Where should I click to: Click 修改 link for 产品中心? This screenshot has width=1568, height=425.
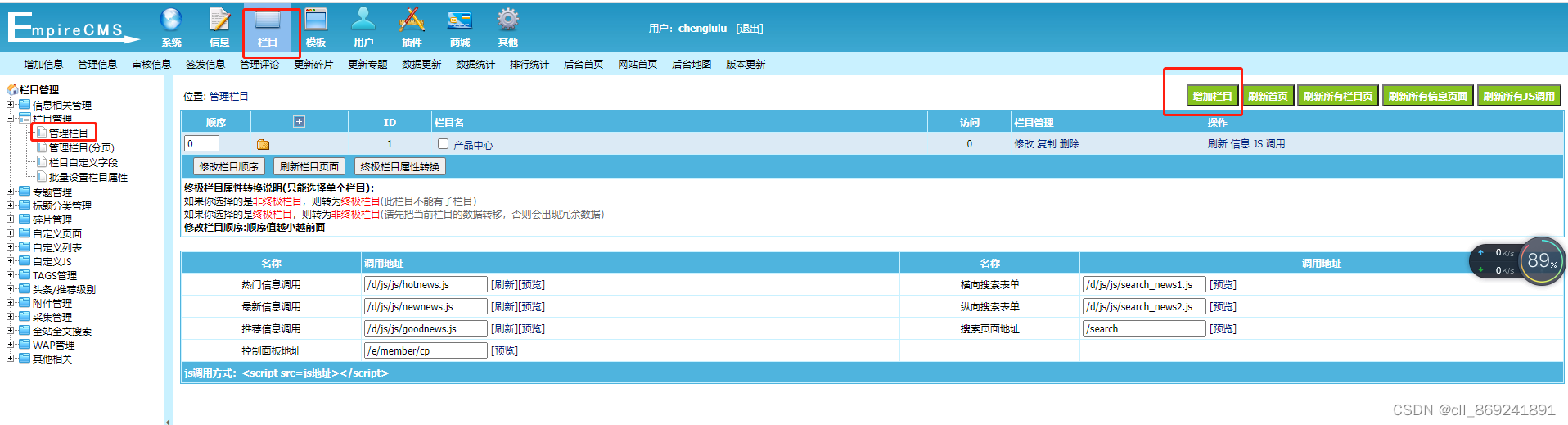pos(1024,144)
